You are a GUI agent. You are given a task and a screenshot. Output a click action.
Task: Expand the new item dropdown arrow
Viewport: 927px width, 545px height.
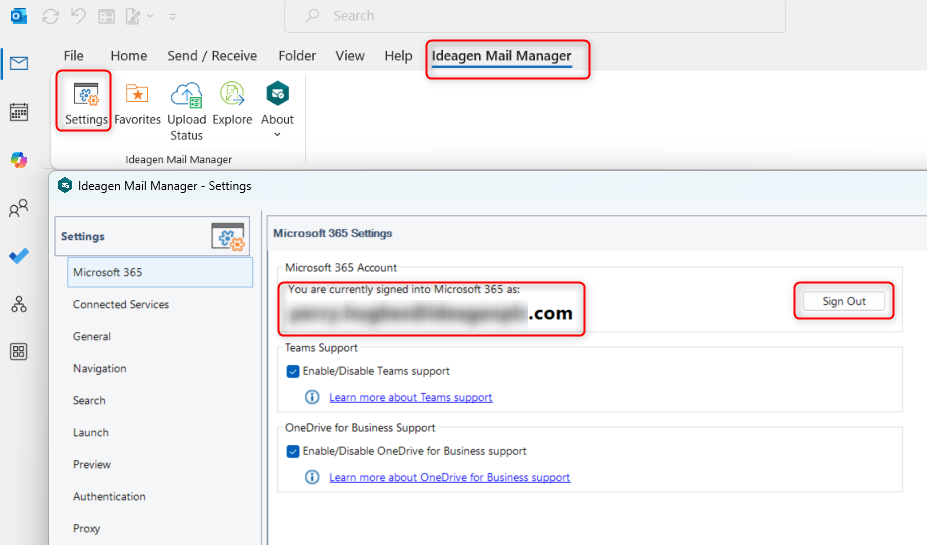click(x=150, y=17)
